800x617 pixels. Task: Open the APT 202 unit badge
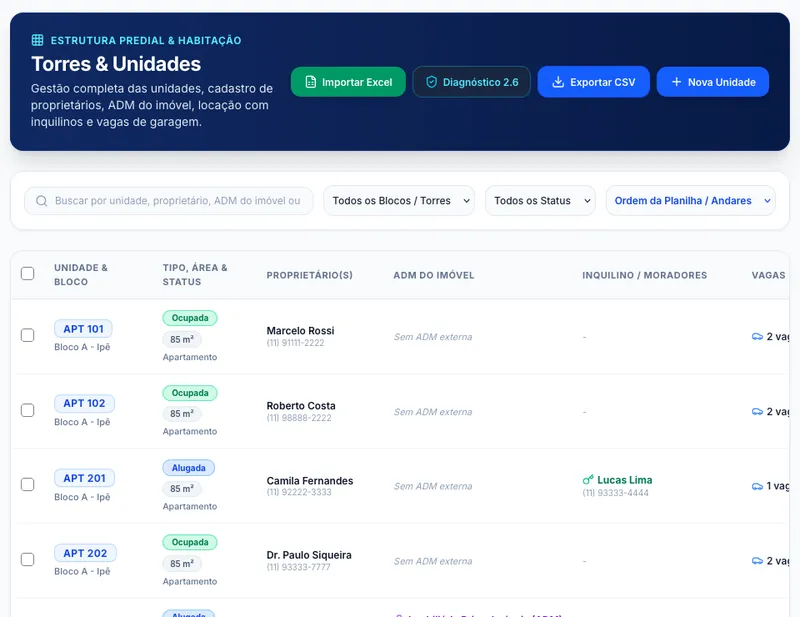(x=85, y=553)
